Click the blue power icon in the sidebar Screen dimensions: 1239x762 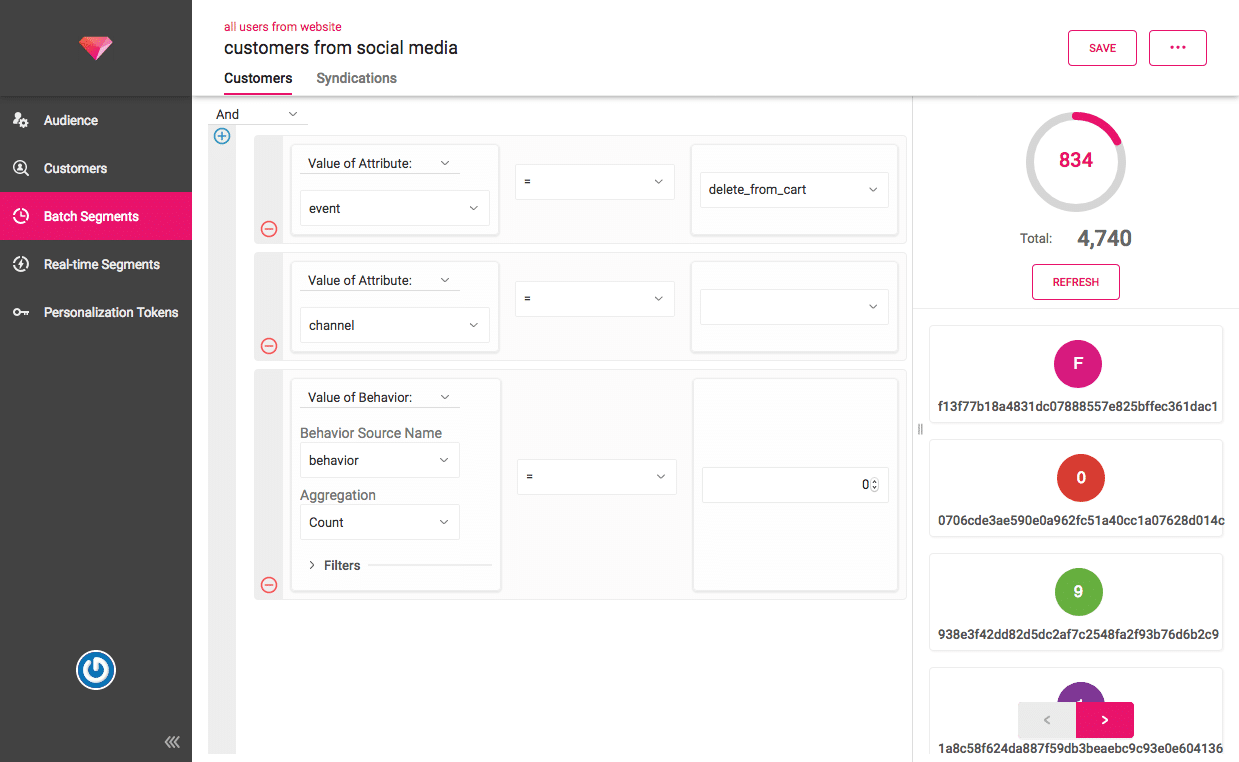point(96,670)
